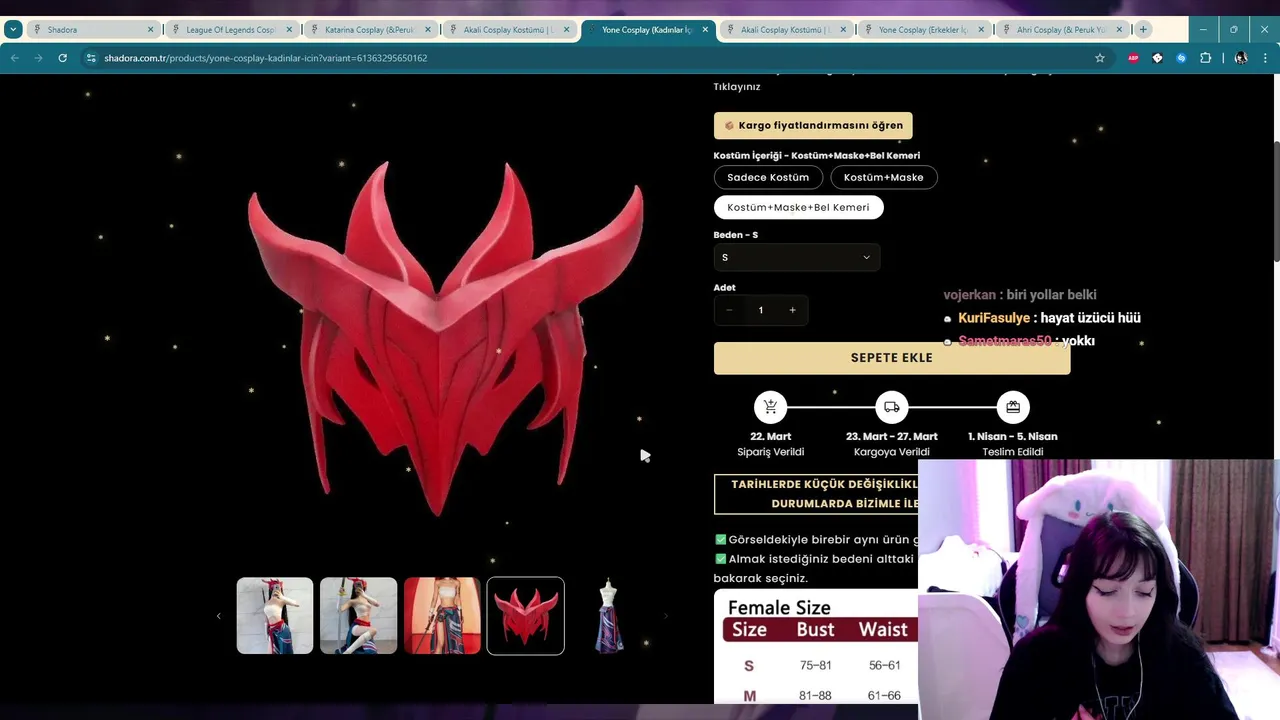This screenshot has width=1280, height=720.
Task: Open the black diamond-shaped extension icon
Action: click(x=1157, y=58)
